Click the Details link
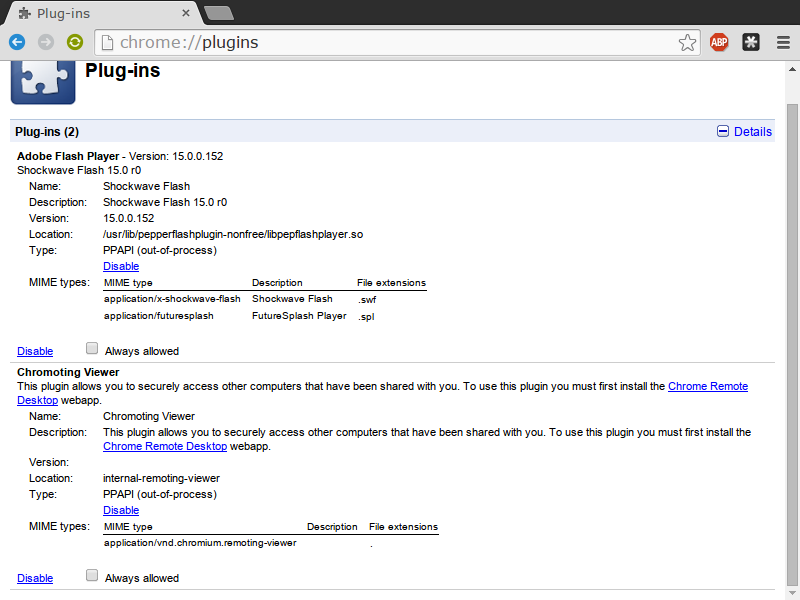 coord(753,132)
